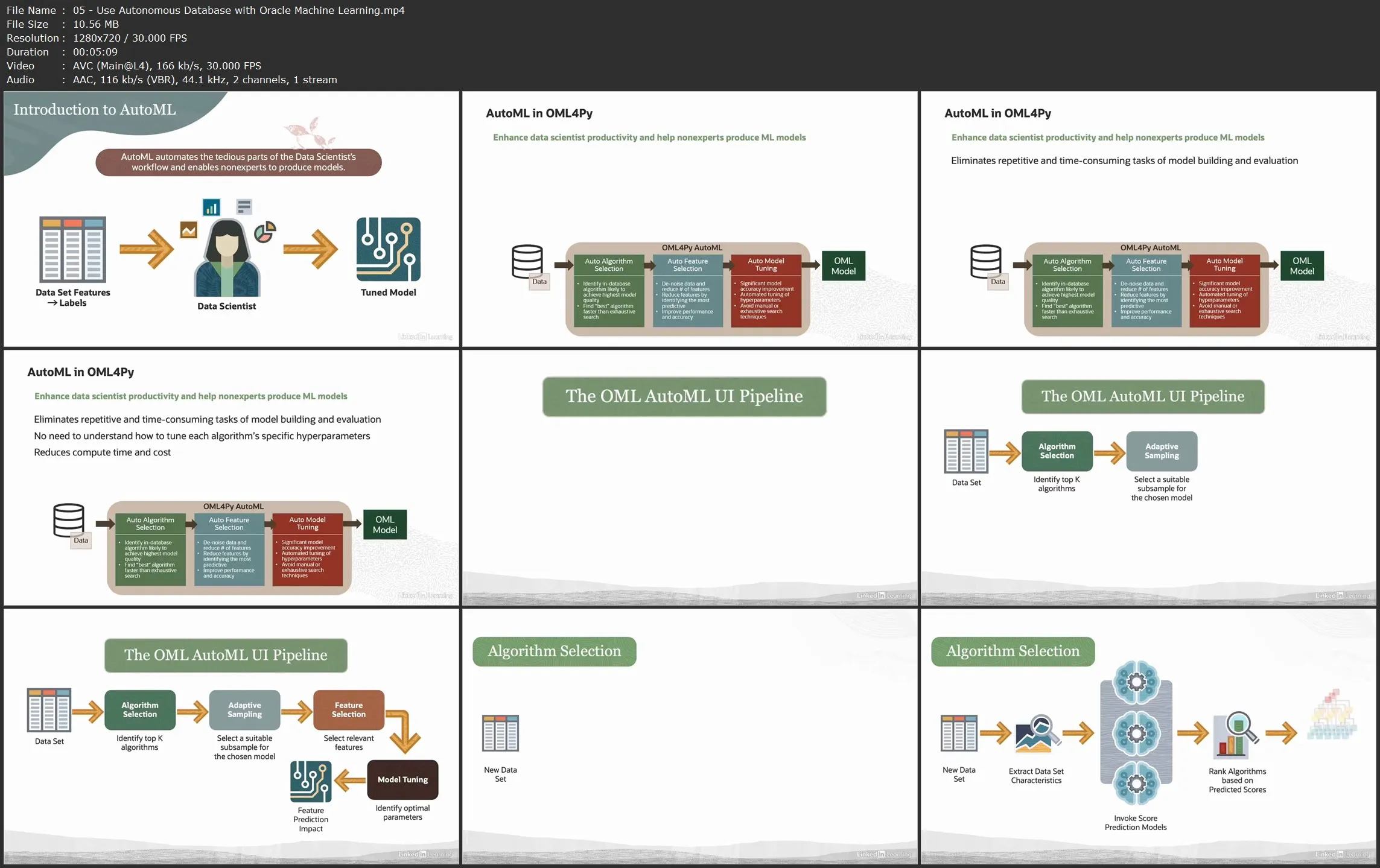Click the File Name line in the header
The image size is (1380, 868).
[x=206, y=10]
